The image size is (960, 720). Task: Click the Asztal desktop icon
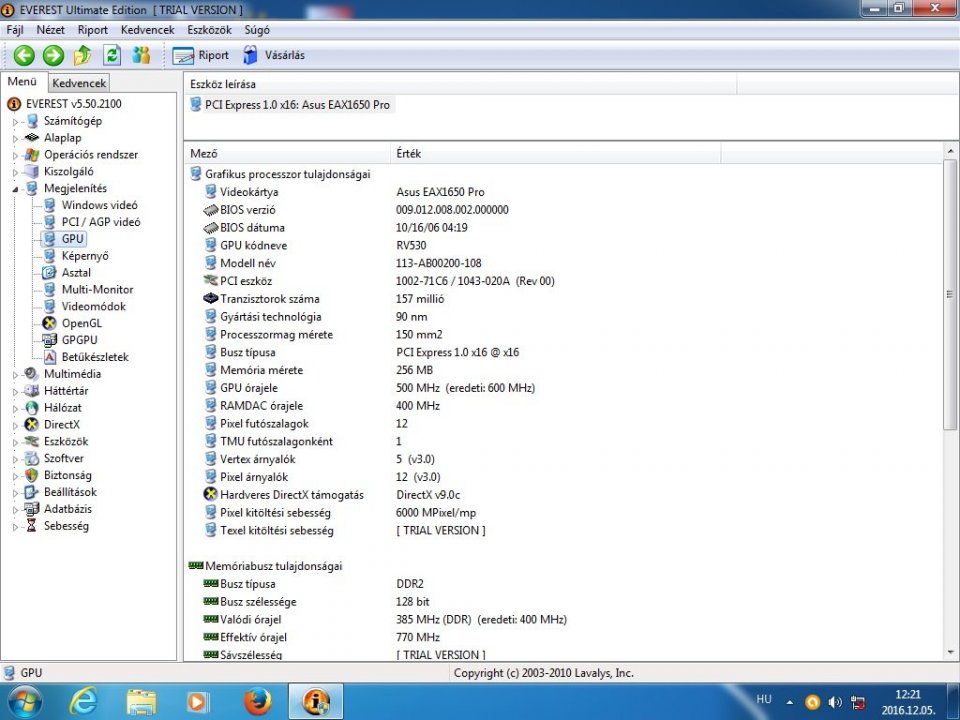(50, 272)
